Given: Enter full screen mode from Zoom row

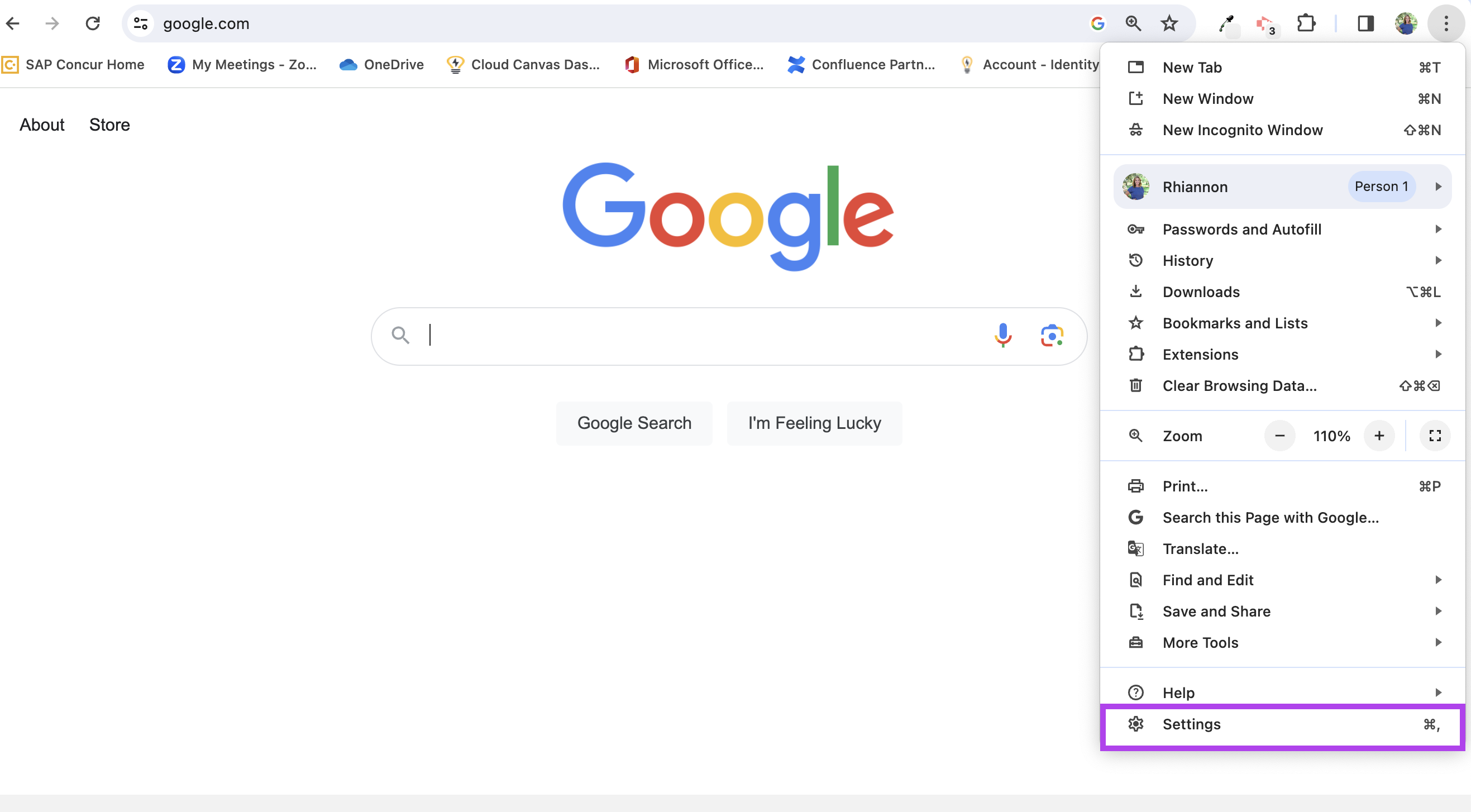Looking at the screenshot, I should click(1435, 436).
